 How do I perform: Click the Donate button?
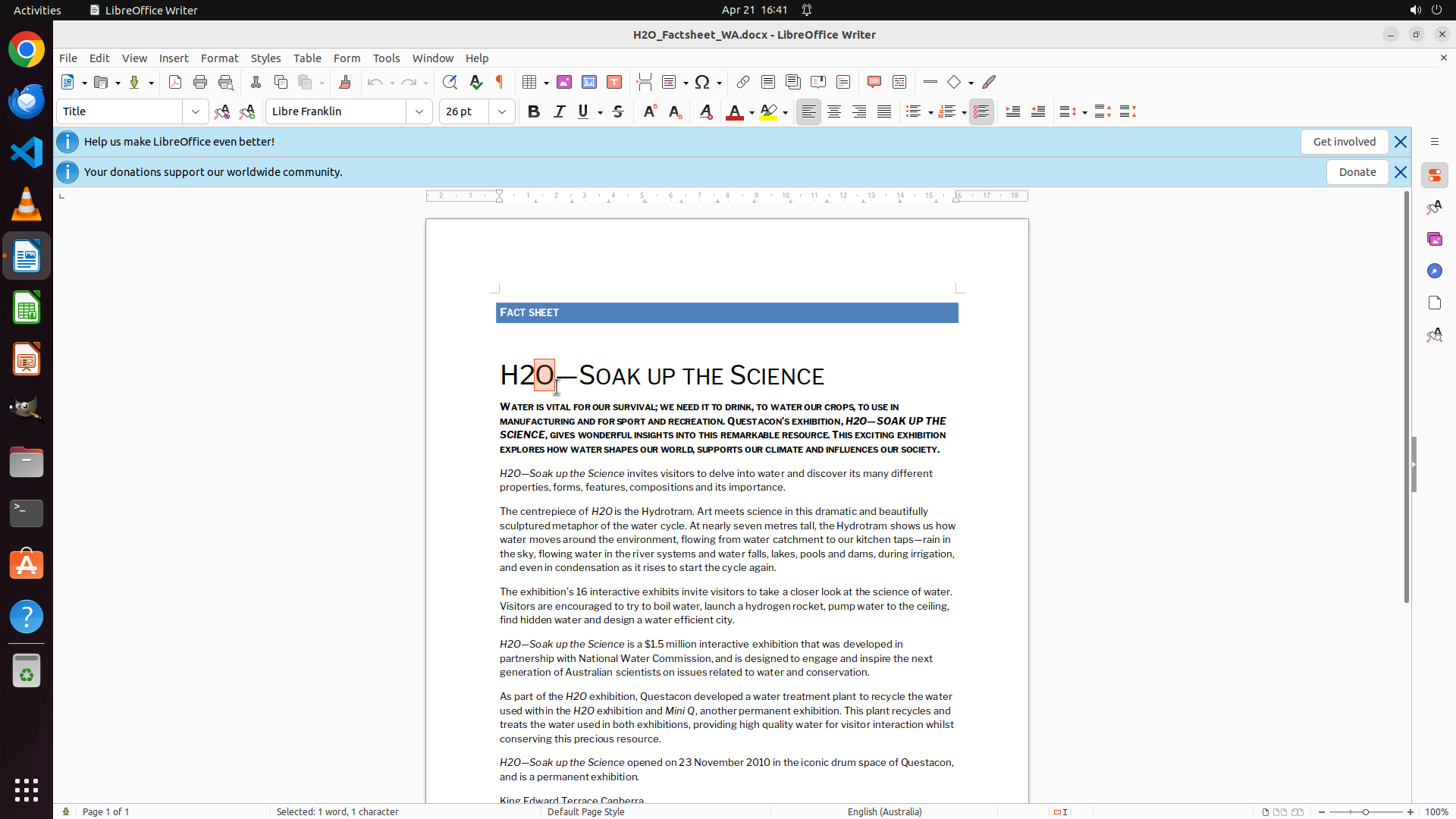pyautogui.click(x=1357, y=172)
